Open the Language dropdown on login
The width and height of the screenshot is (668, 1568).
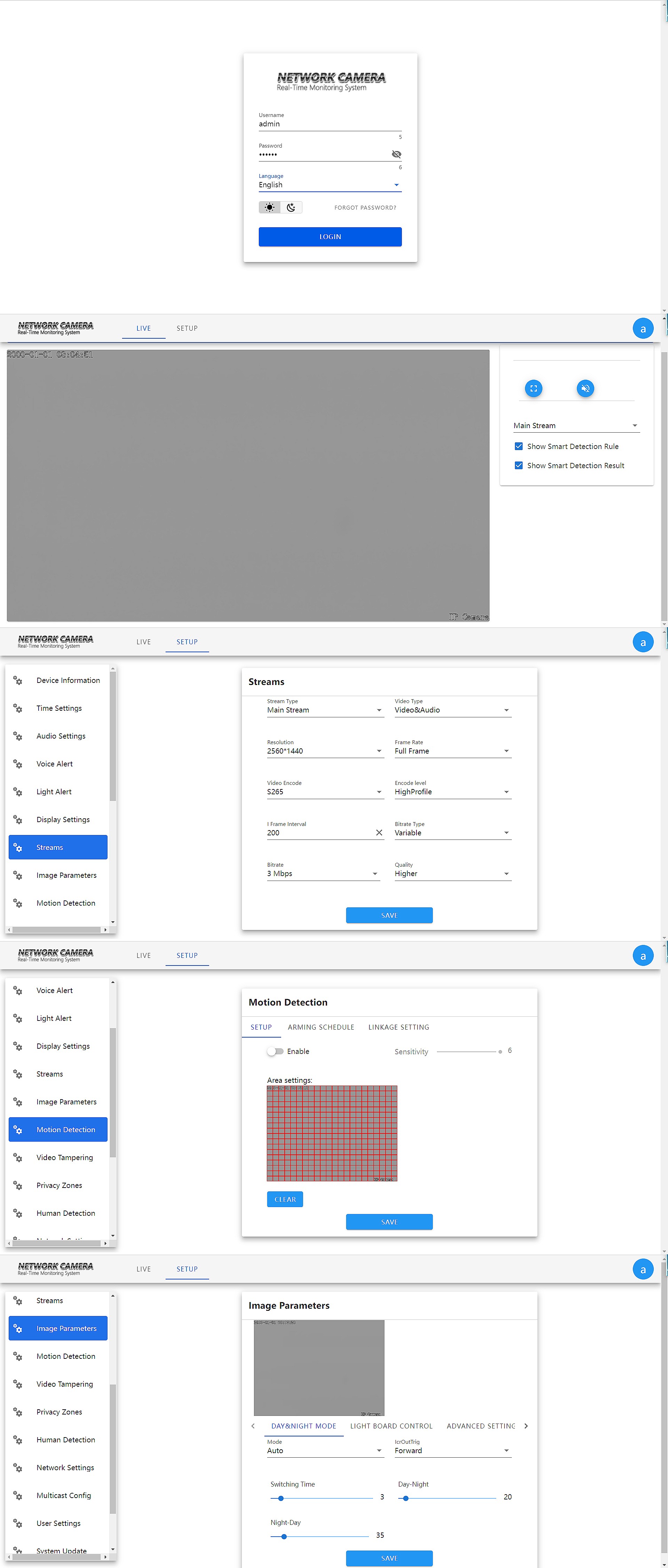click(x=330, y=185)
